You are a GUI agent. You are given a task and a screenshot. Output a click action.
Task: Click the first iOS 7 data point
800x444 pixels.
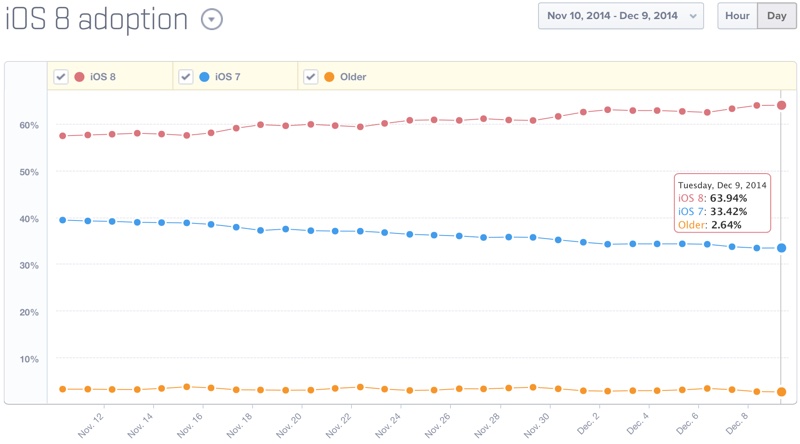[x=63, y=220]
